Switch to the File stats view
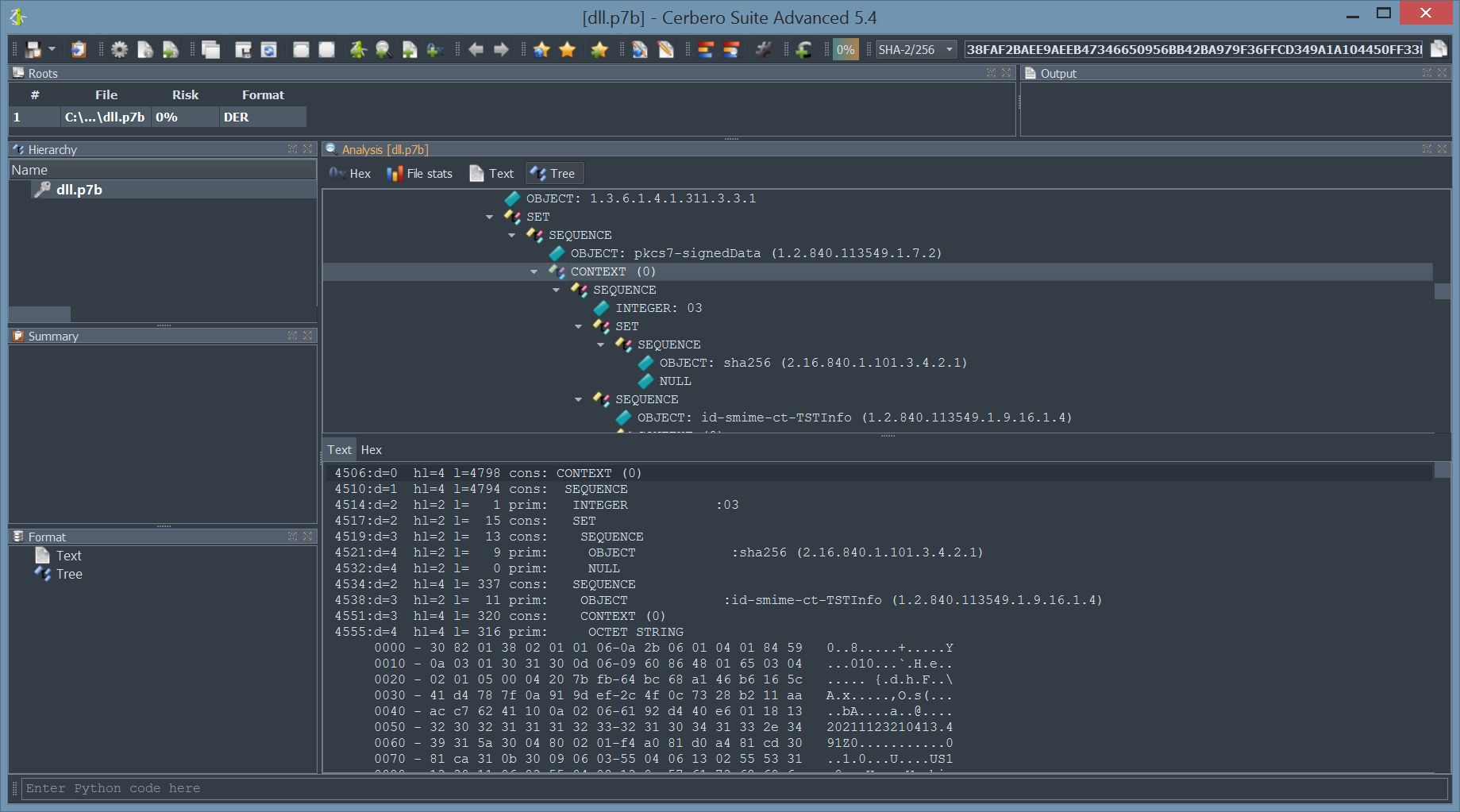This screenshot has height=812, width=1460. tap(419, 173)
